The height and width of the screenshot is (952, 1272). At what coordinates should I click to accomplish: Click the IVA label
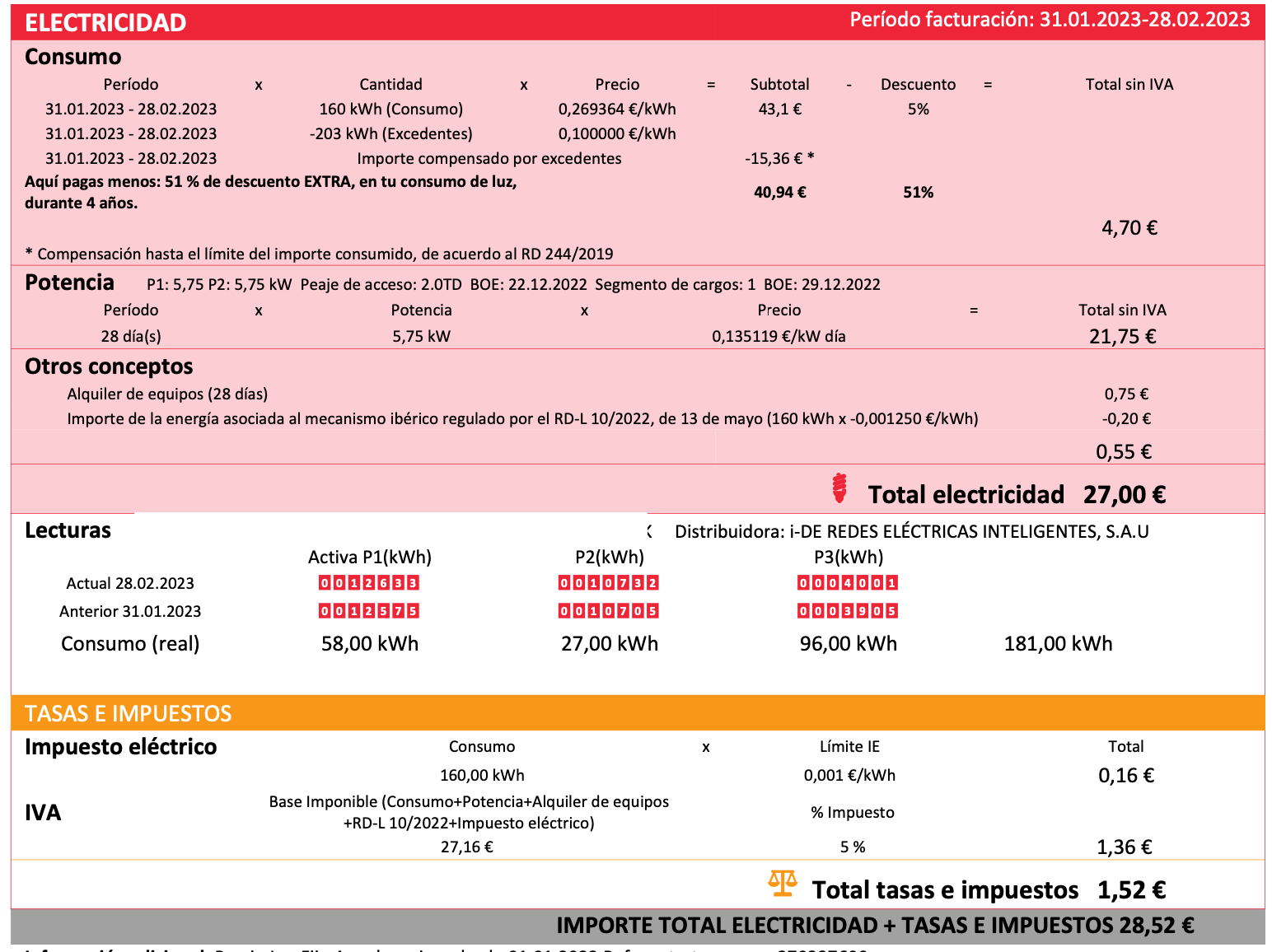tap(43, 813)
